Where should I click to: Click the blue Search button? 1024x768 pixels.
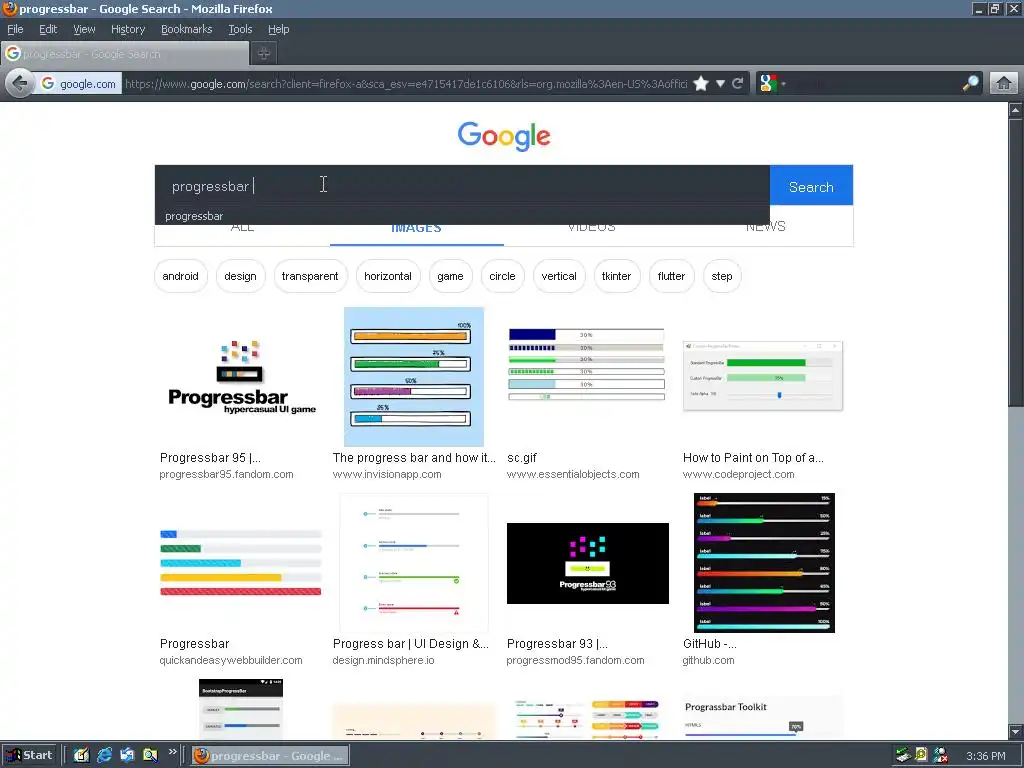[x=811, y=187]
